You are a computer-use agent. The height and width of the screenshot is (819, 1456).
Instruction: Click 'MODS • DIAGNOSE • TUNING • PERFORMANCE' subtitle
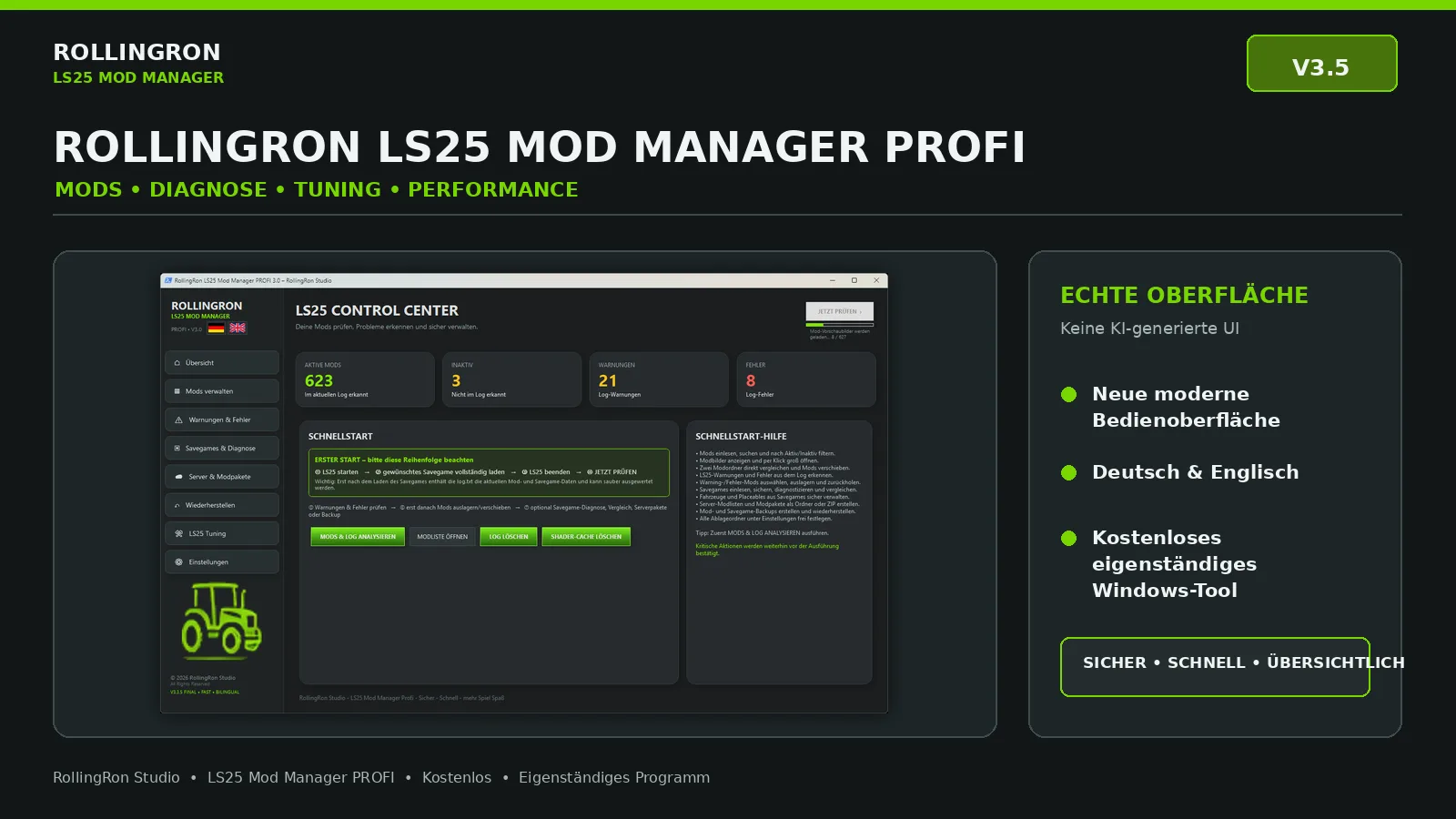pos(317,189)
